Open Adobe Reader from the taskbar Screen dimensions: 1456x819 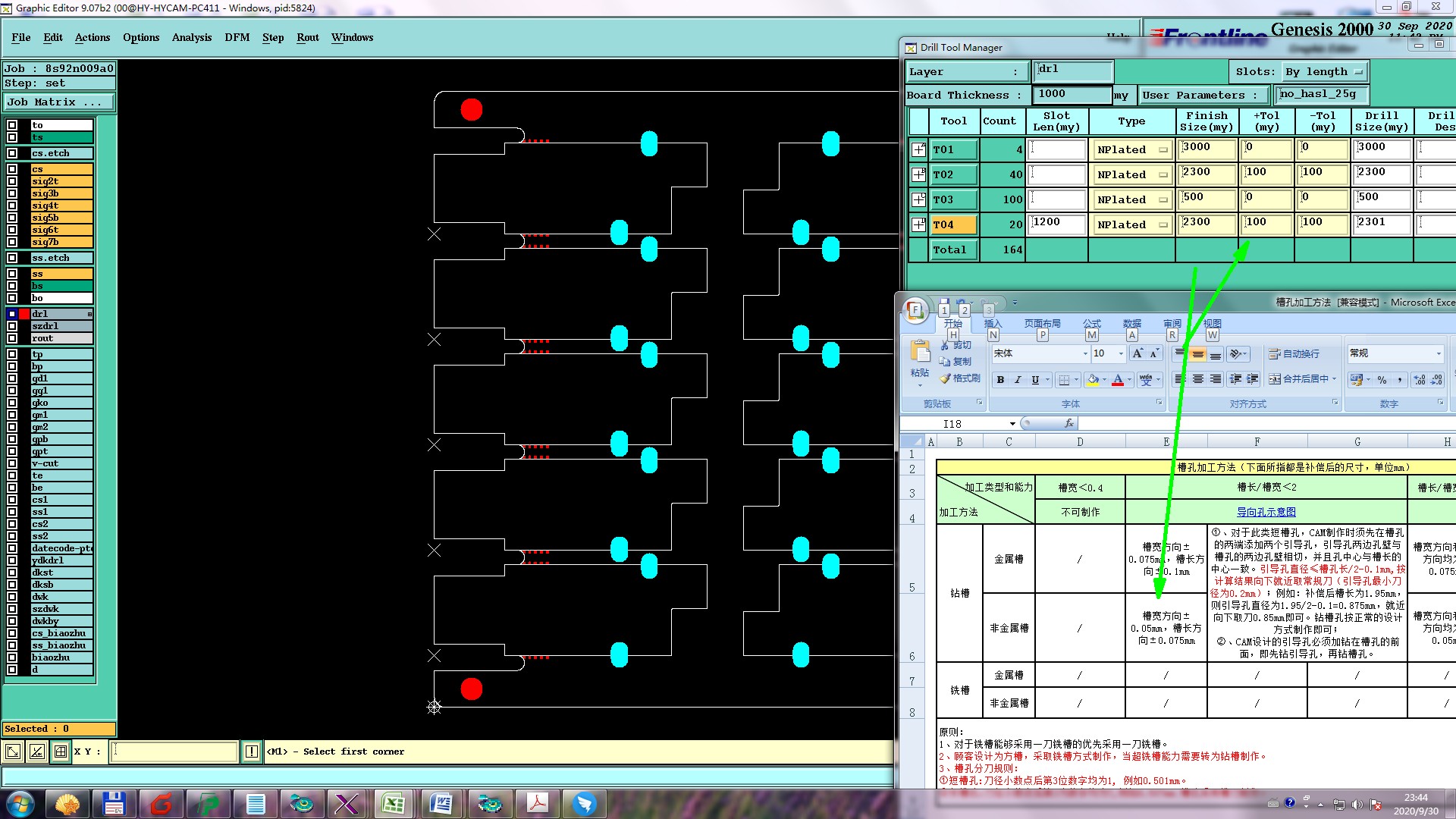(x=538, y=803)
